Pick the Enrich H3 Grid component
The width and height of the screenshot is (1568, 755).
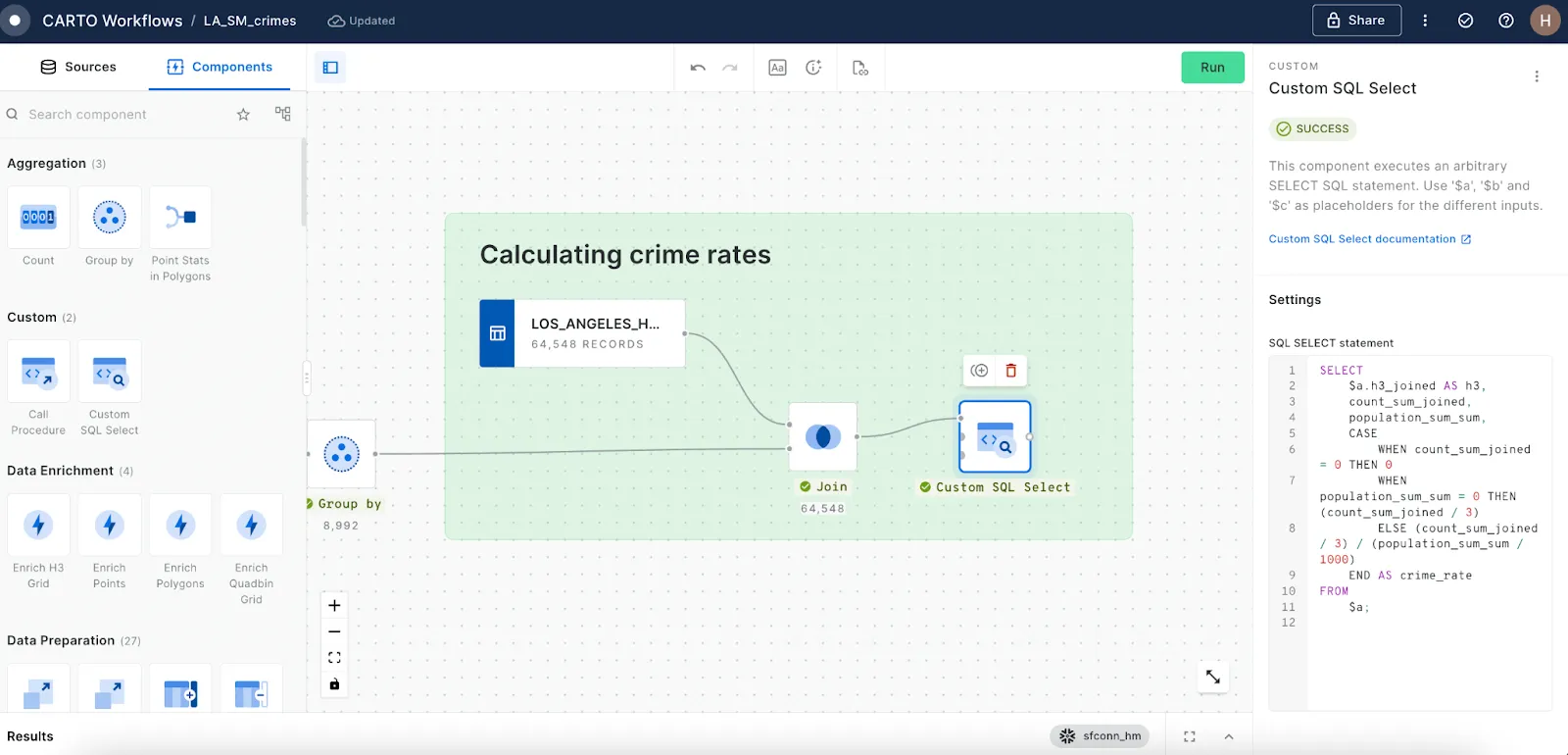[x=38, y=526]
